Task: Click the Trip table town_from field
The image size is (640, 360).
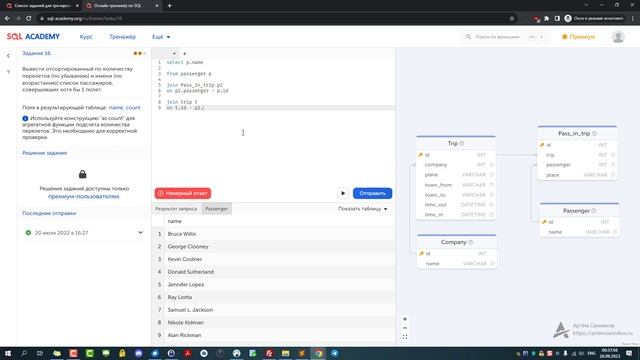Action: pos(456,185)
